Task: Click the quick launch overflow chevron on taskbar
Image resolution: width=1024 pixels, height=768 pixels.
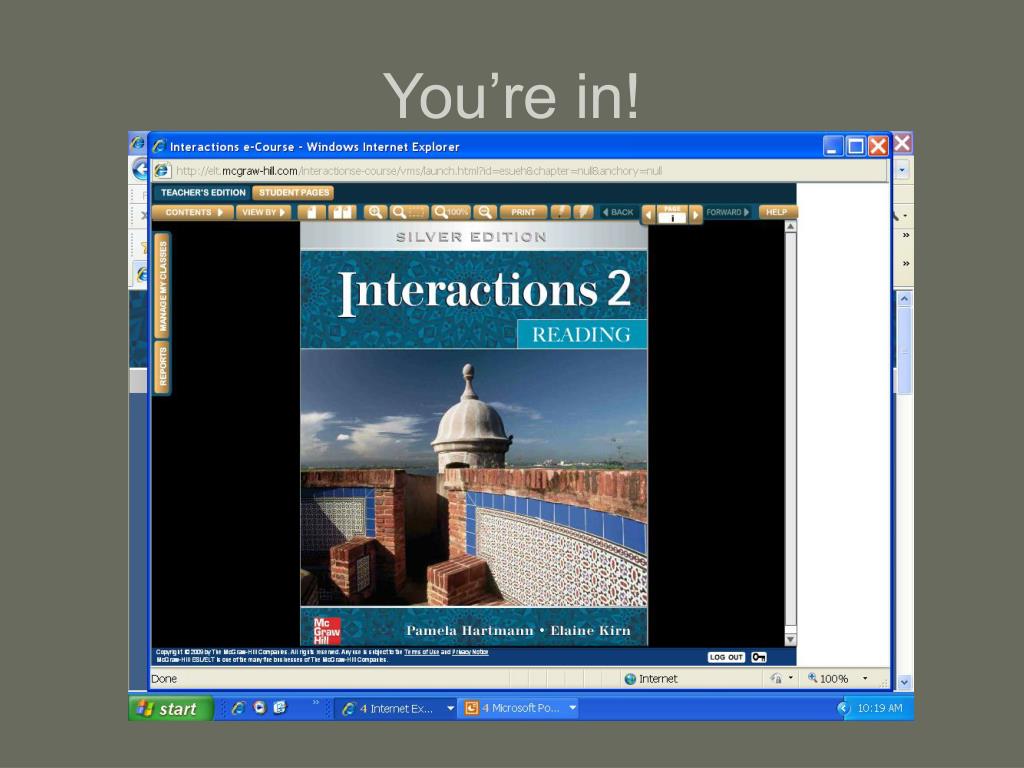Action: coord(315,703)
